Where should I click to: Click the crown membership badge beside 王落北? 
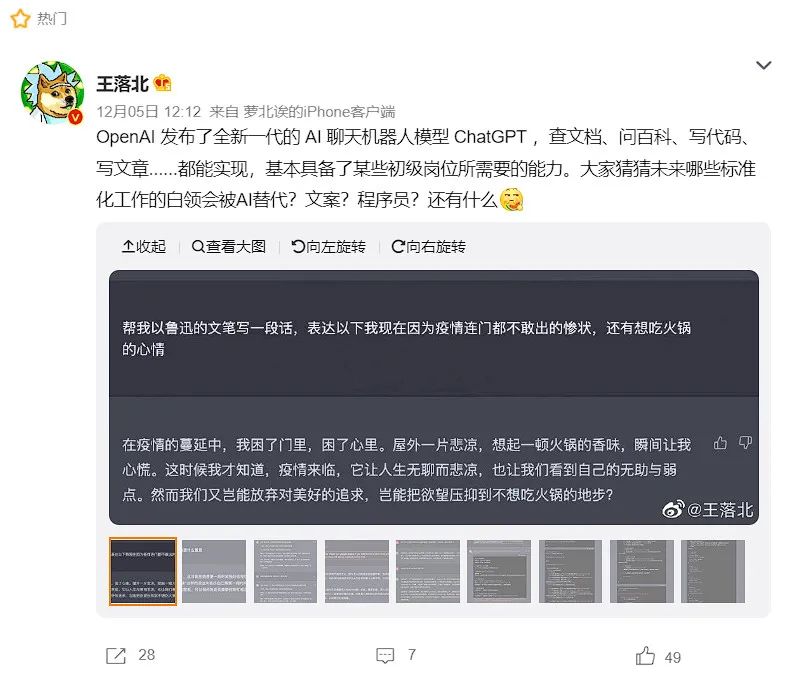click(x=163, y=83)
